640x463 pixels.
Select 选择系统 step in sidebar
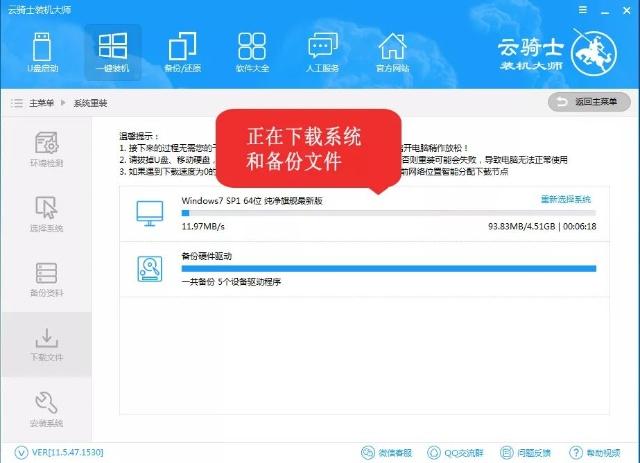(46, 214)
